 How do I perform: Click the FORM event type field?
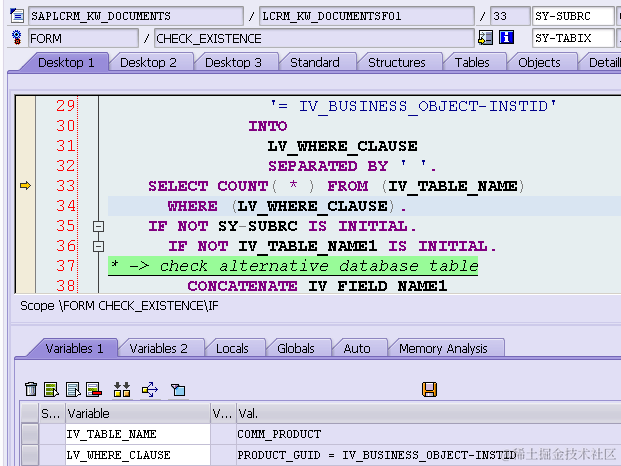click(83, 38)
